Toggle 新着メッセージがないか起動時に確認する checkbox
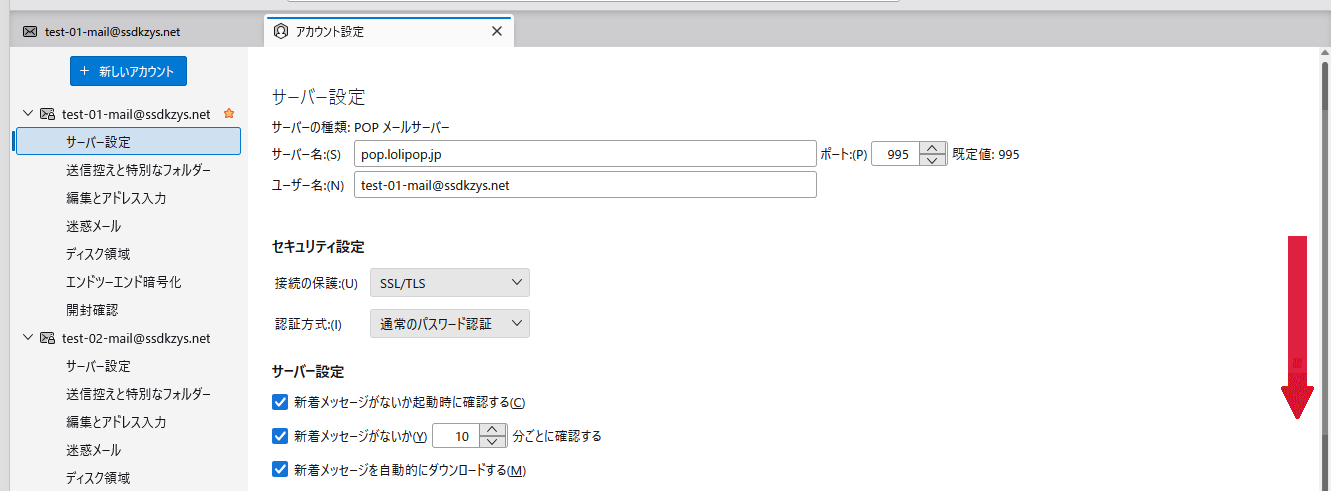 [x=280, y=402]
